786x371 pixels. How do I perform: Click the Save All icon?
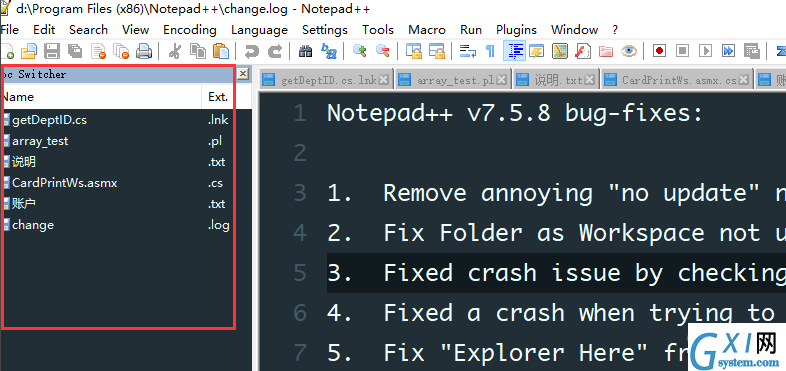(75, 51)
